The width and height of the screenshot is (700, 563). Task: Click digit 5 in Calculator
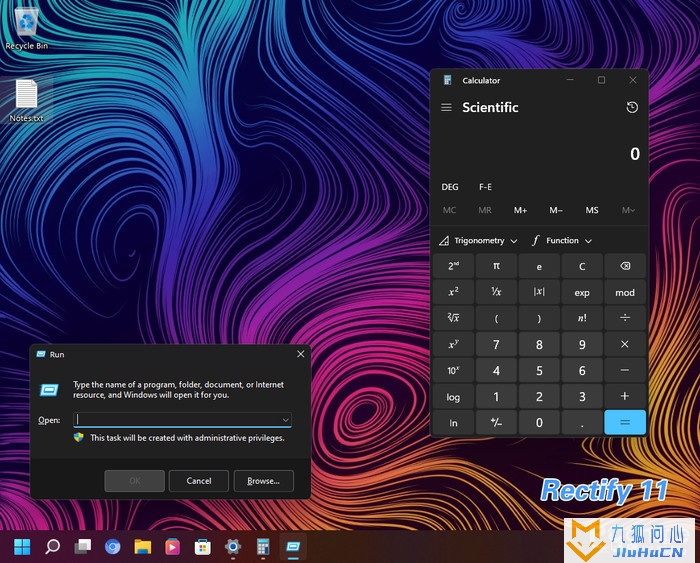pyautogui.click(x=539, y=370)
